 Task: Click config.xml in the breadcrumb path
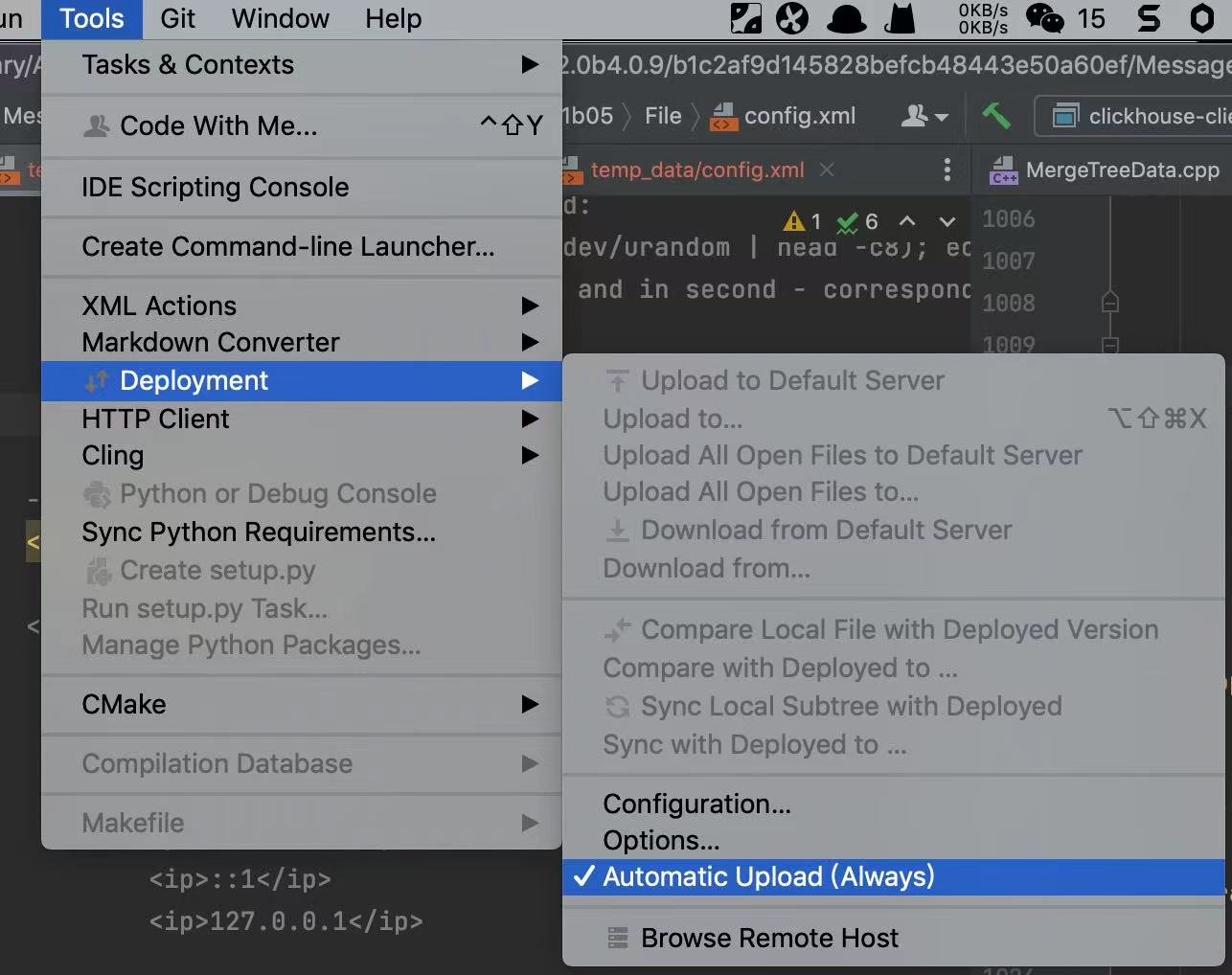[799, 117]
